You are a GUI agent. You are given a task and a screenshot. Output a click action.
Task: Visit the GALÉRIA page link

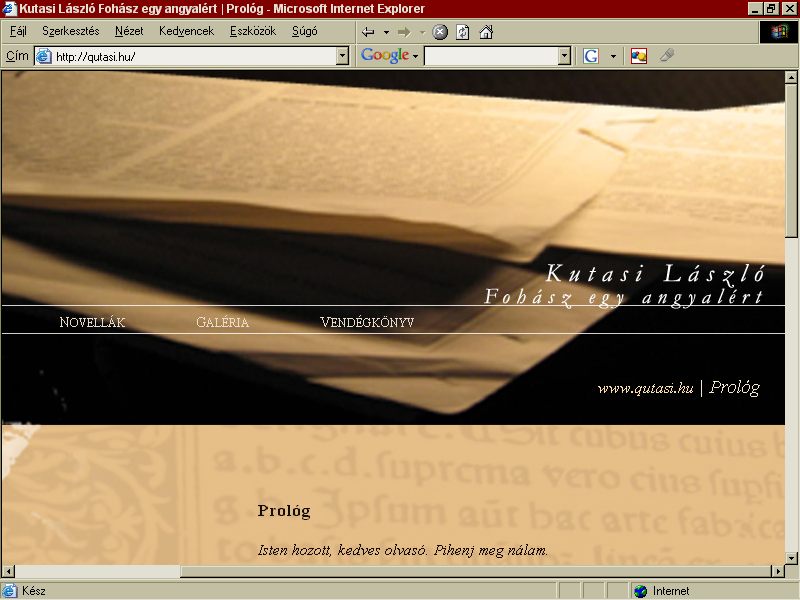[x=222, y=322]
